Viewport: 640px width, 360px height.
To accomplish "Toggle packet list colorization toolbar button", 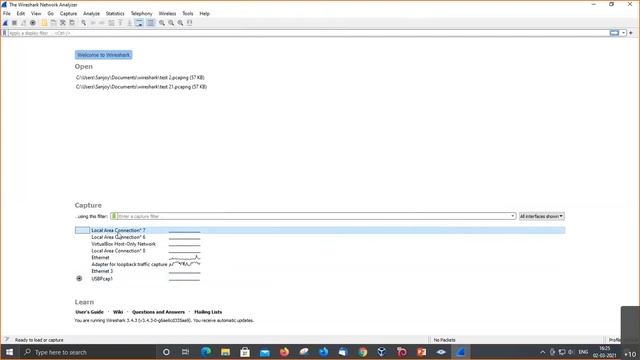I will coord(151,23).
